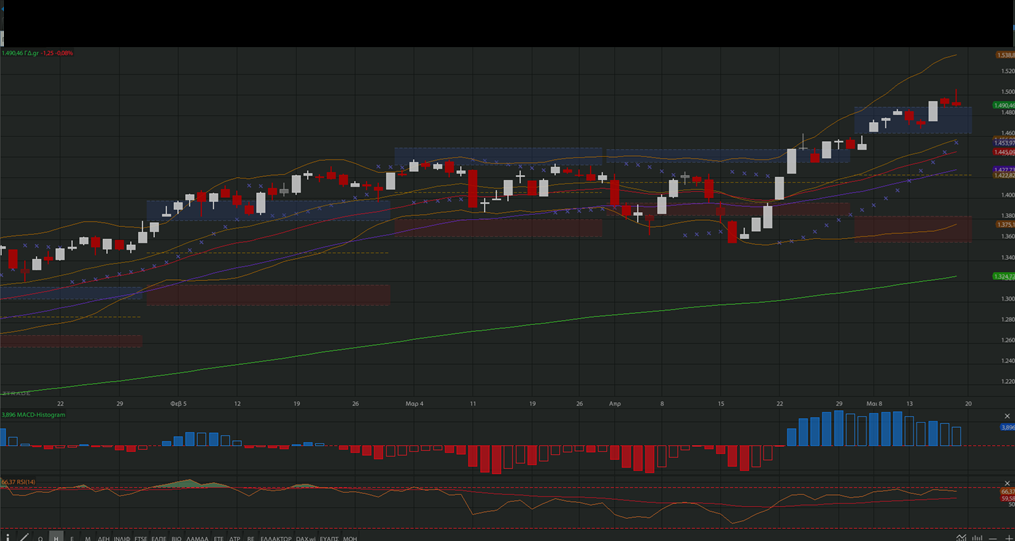Viewport: 1015px width, 541px height.
Task: Open the ΛΑΜΔΑ symbol tab
Action: click(197, 538)
